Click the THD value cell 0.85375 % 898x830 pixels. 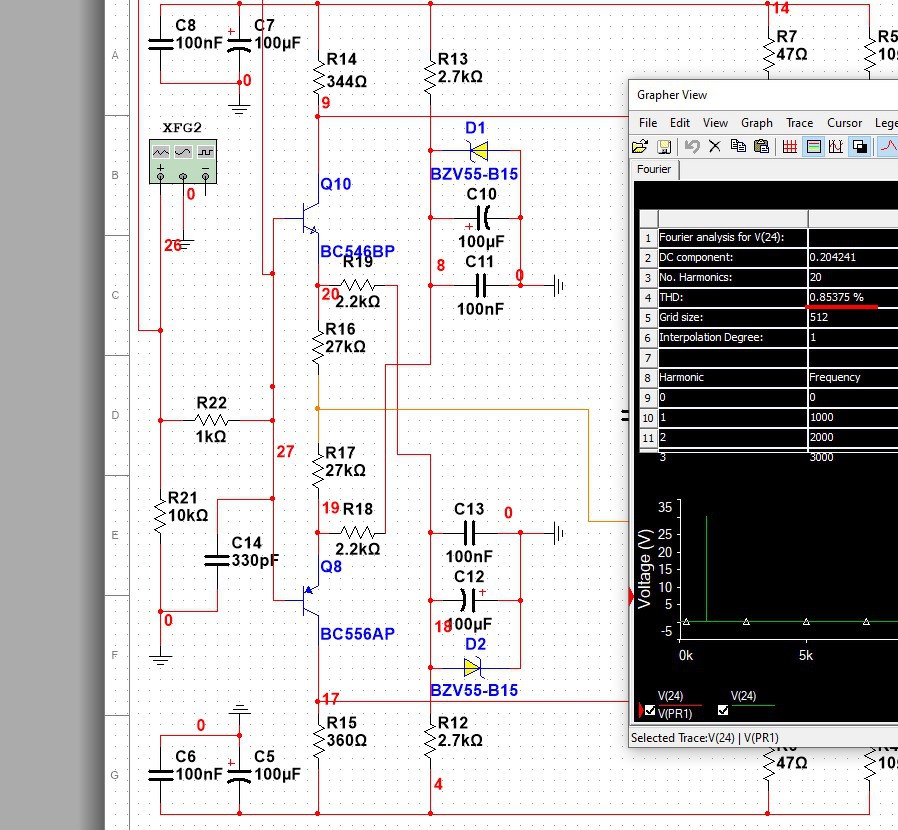tap(836, 297)
